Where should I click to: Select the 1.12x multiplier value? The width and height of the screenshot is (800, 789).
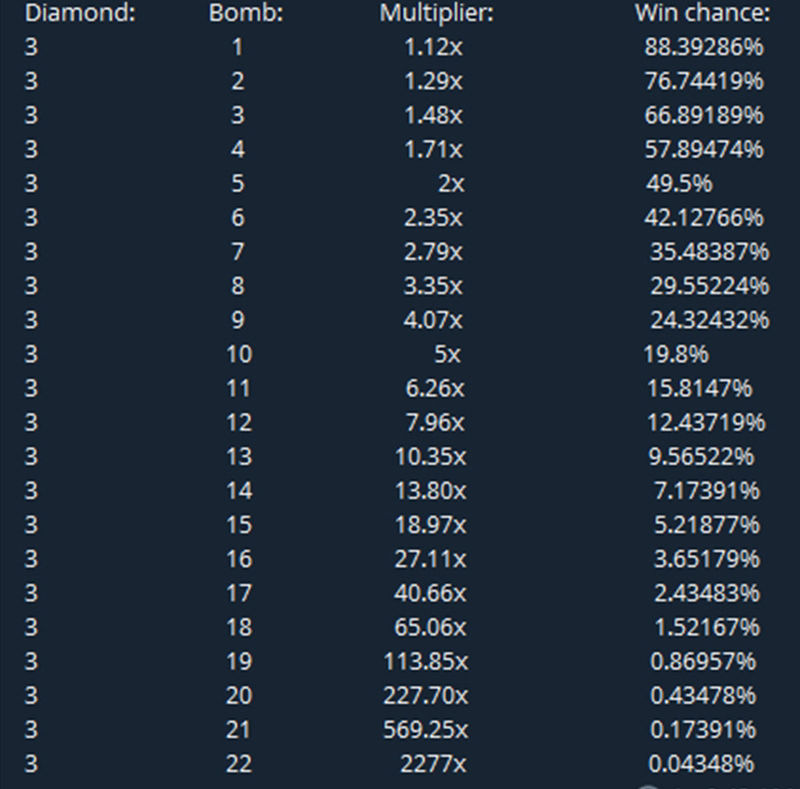434,47
